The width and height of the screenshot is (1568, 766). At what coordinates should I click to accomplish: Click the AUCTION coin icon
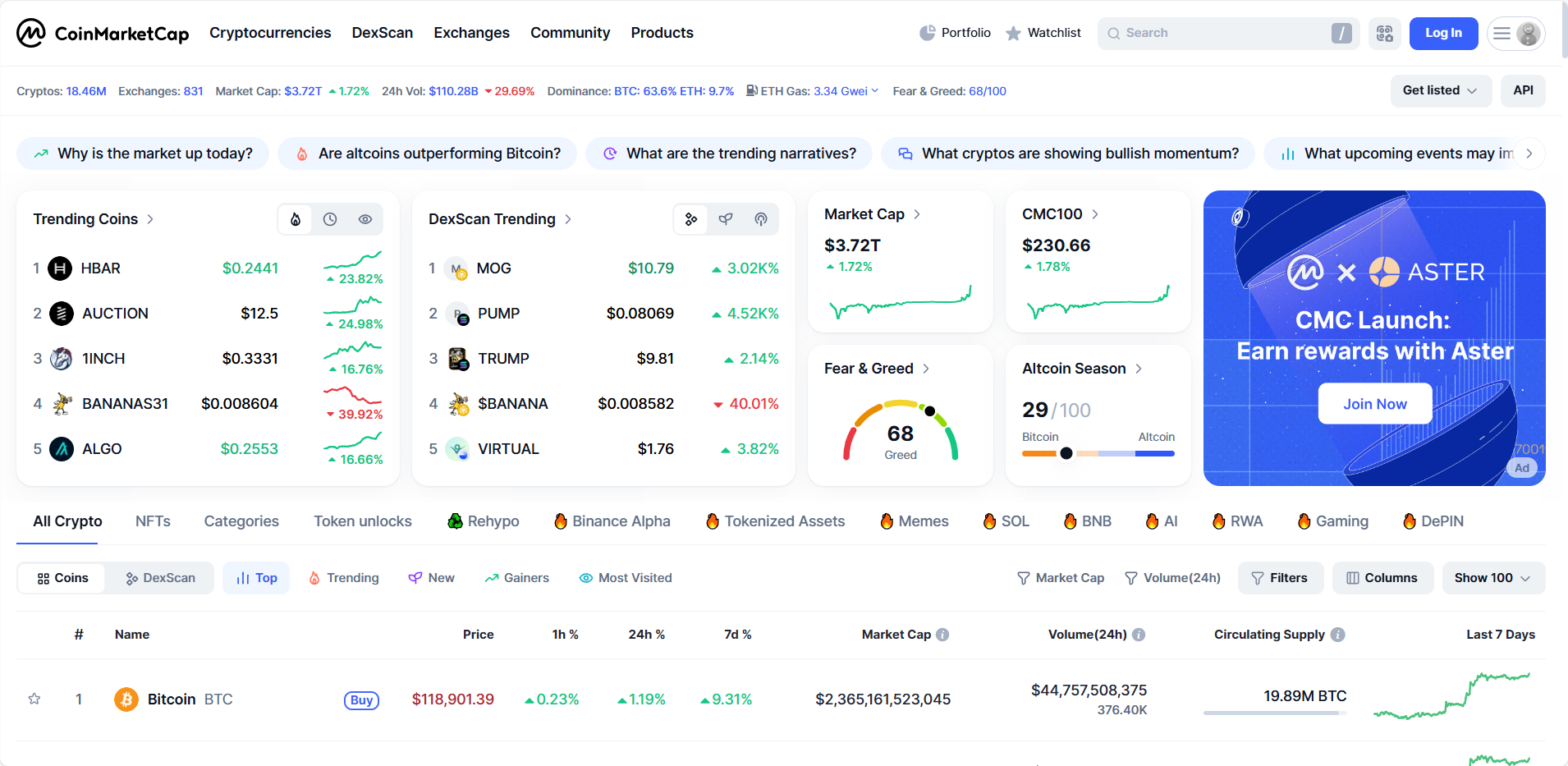click(x=62, y=314)
